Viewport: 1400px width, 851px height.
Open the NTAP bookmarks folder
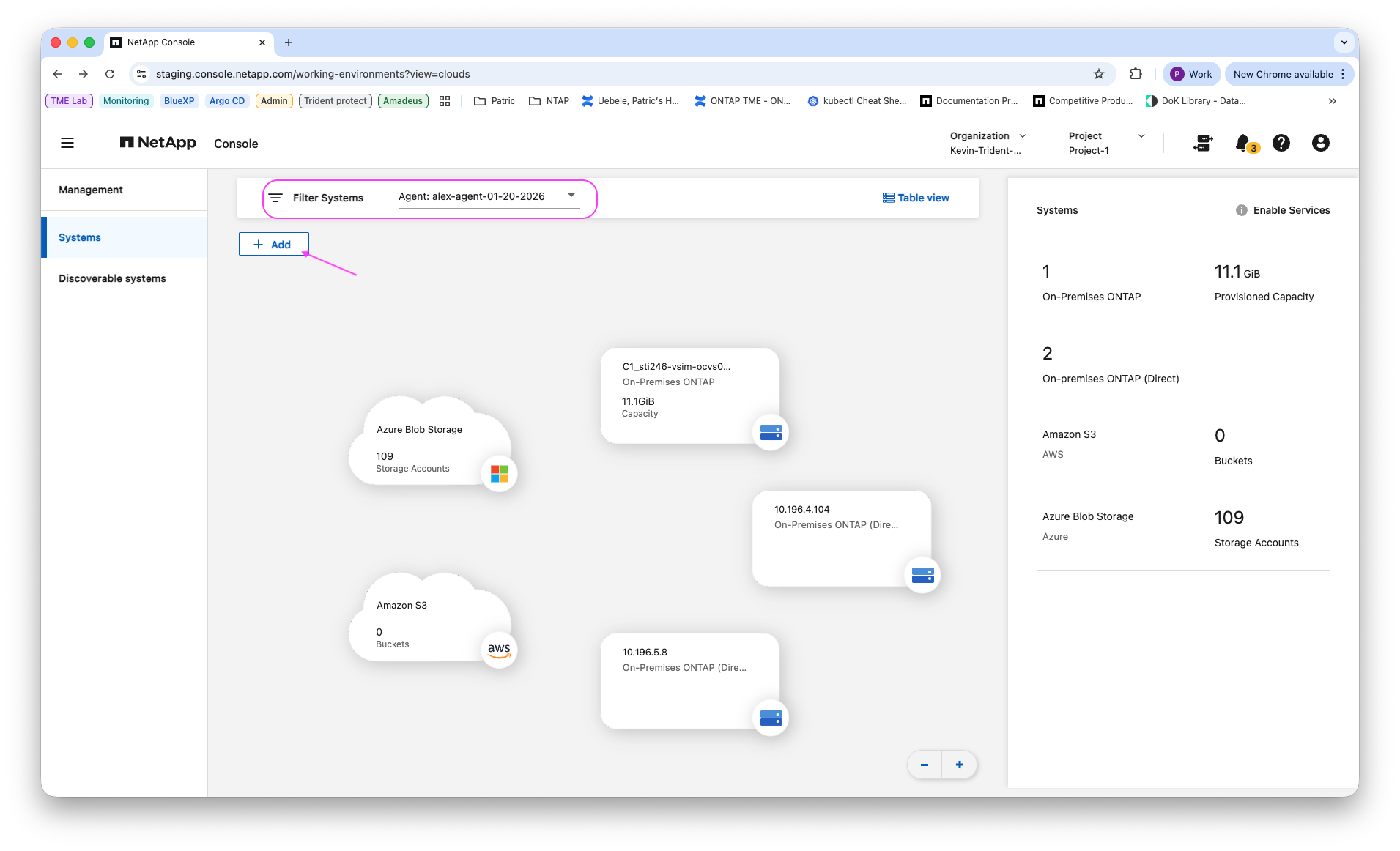click(x=549, y=101)
